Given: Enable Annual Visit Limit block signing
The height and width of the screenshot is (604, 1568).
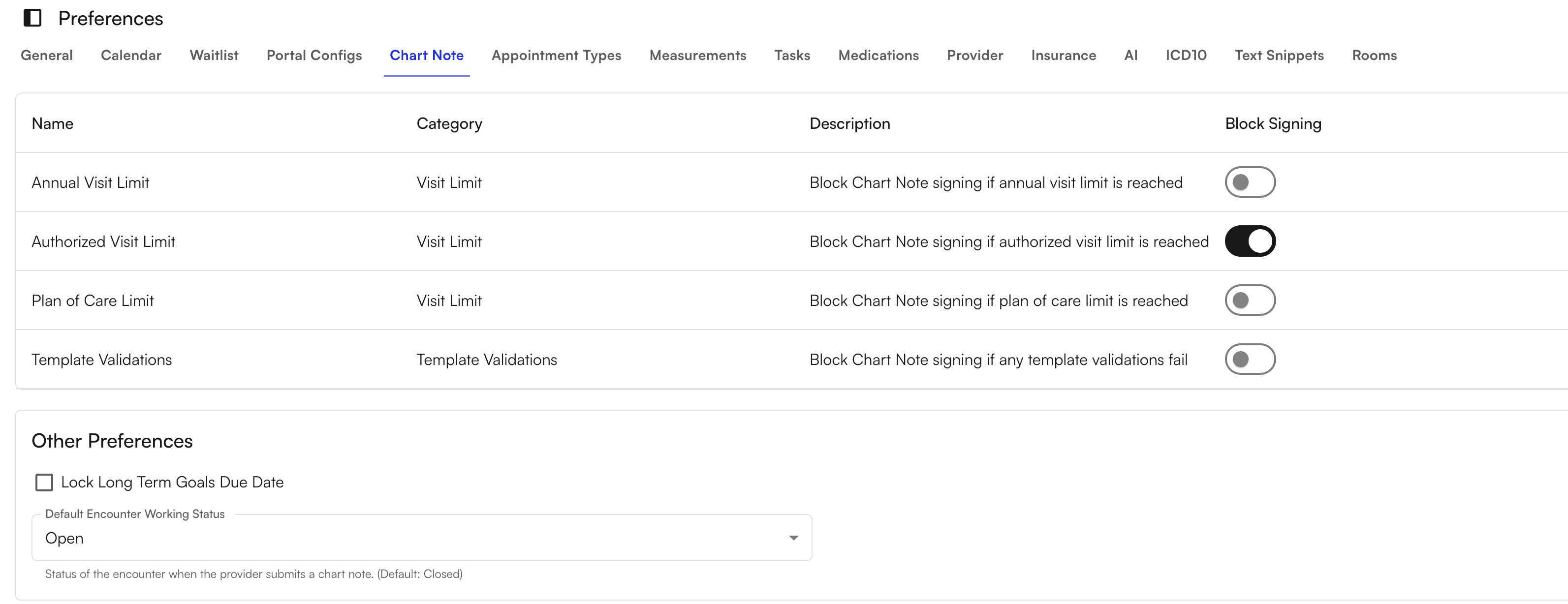Looking at the screenshot, I should [x=1250, y=182].
